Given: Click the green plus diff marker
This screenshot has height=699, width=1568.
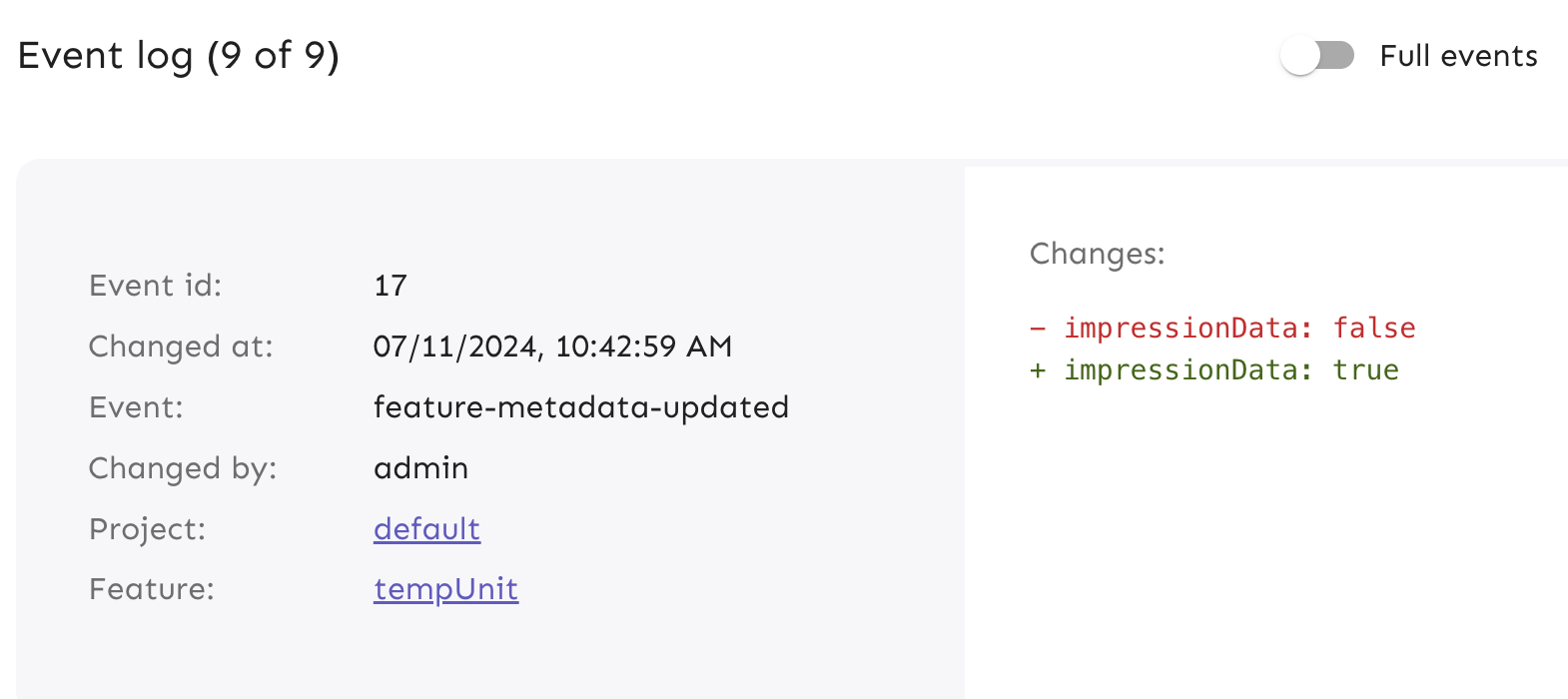Looking at the screenshot, I should [x=1039, y=370].
